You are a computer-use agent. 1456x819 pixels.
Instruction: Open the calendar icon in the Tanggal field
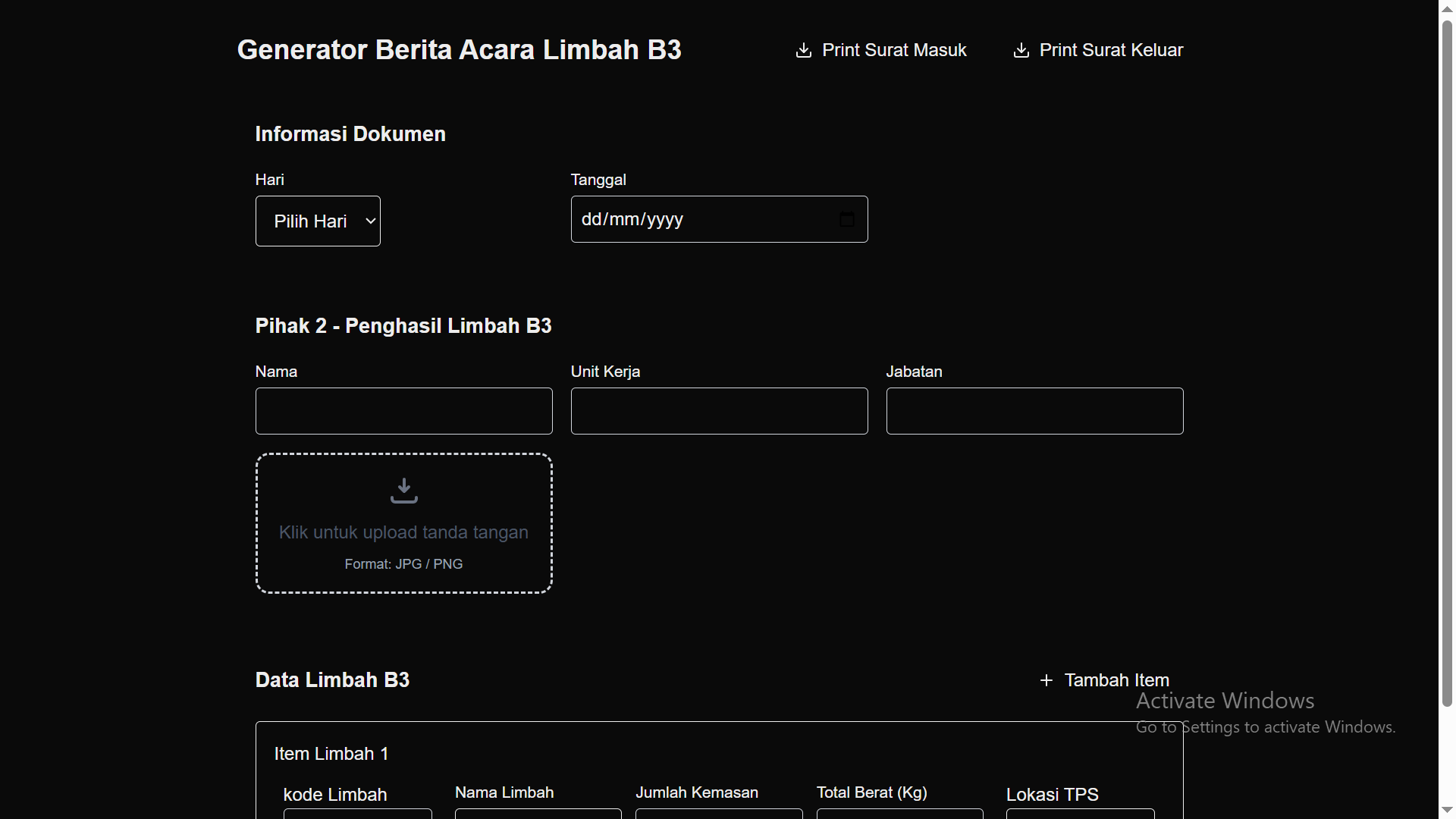[846, 219]
